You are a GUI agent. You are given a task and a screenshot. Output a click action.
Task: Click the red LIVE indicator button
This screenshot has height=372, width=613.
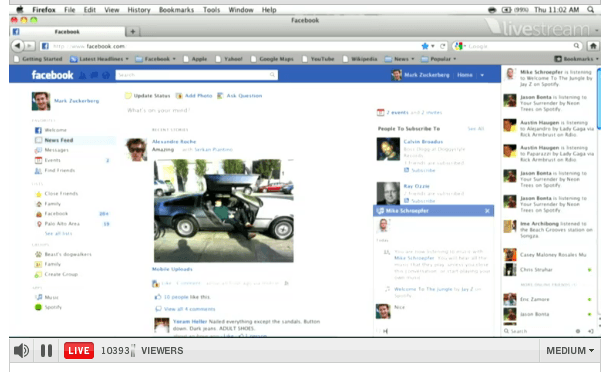pos(79,351)
